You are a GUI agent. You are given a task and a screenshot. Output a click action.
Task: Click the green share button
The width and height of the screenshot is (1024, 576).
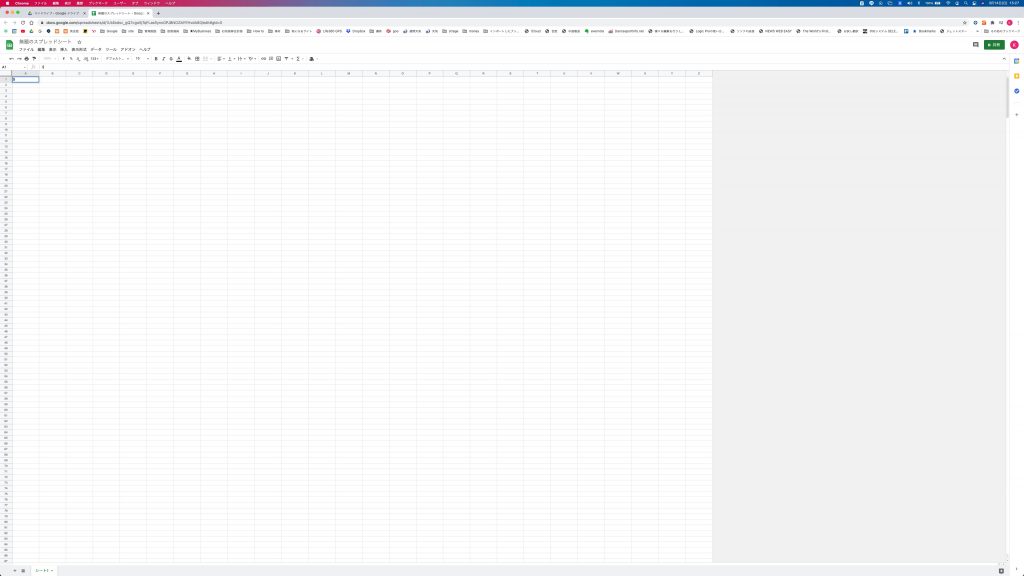click(x=994, y=44)
